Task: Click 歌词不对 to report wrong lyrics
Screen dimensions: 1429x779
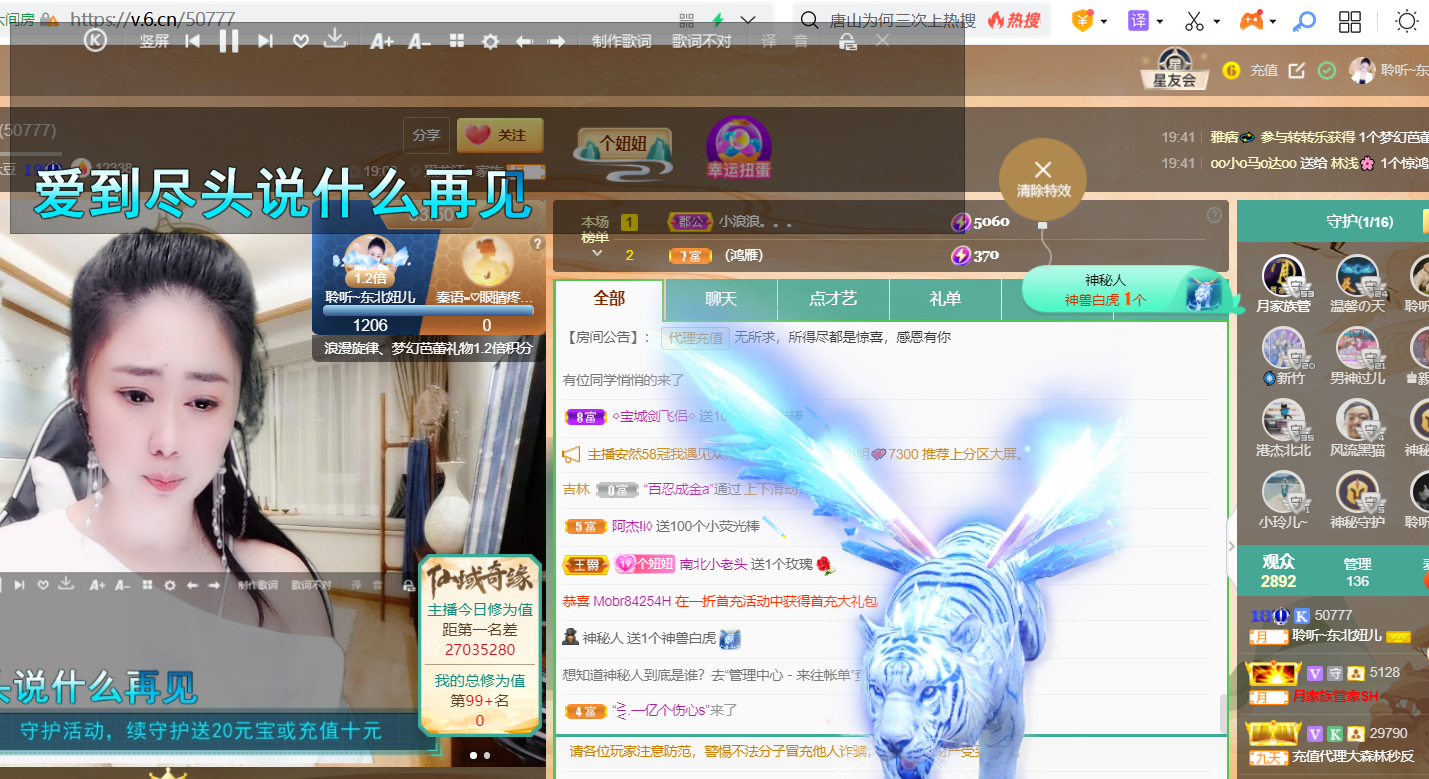Action: point(702,41)
